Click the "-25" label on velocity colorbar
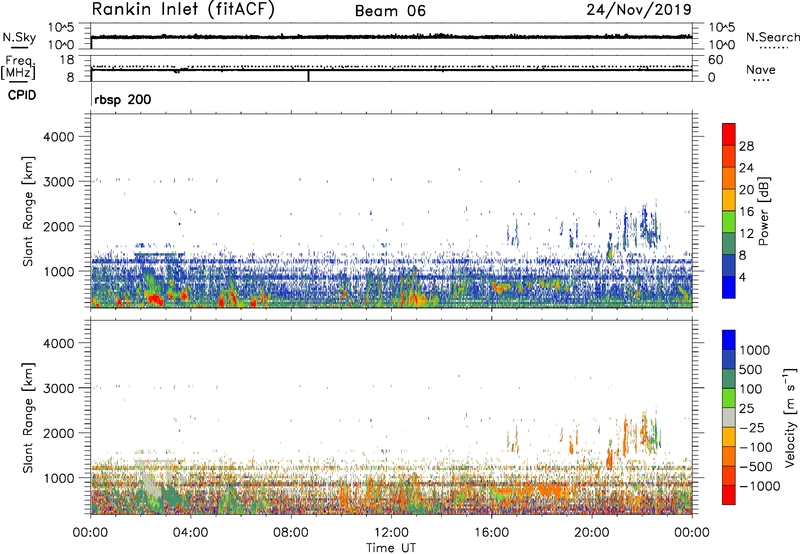Screen dimensions: 800x554 (752, 428)
